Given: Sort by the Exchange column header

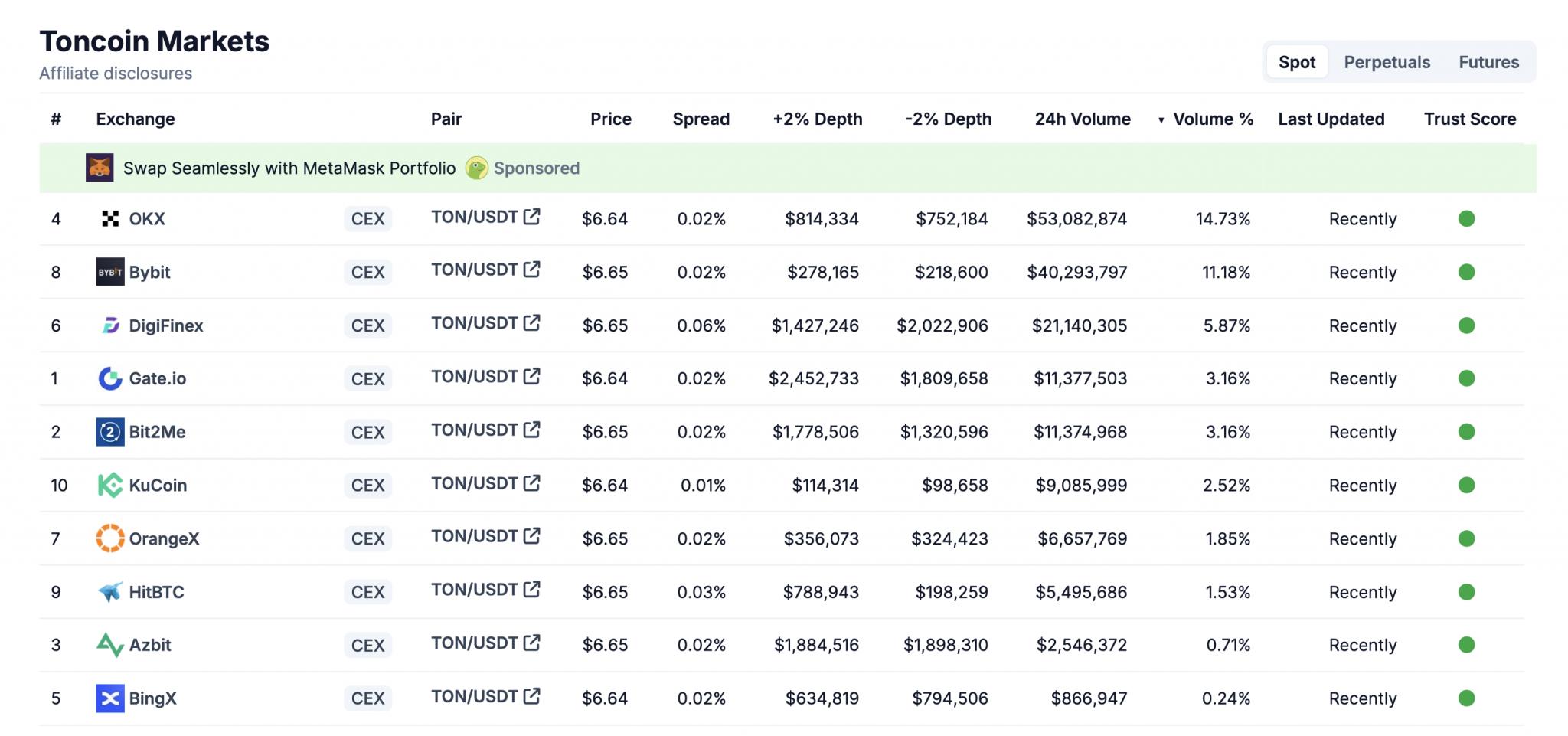Looking at the screenshot, I should [x=136, y=119].
